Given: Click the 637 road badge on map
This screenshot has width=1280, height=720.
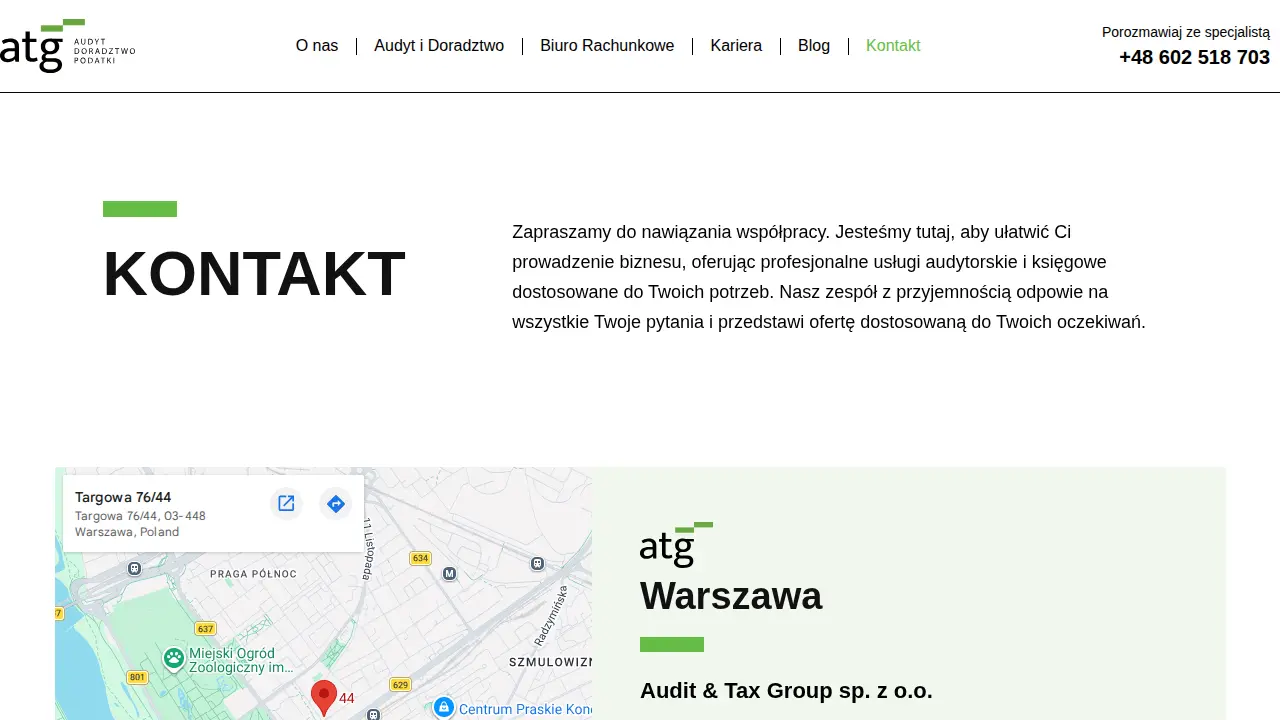Looking at the screenshot, I should click(206, 629).
